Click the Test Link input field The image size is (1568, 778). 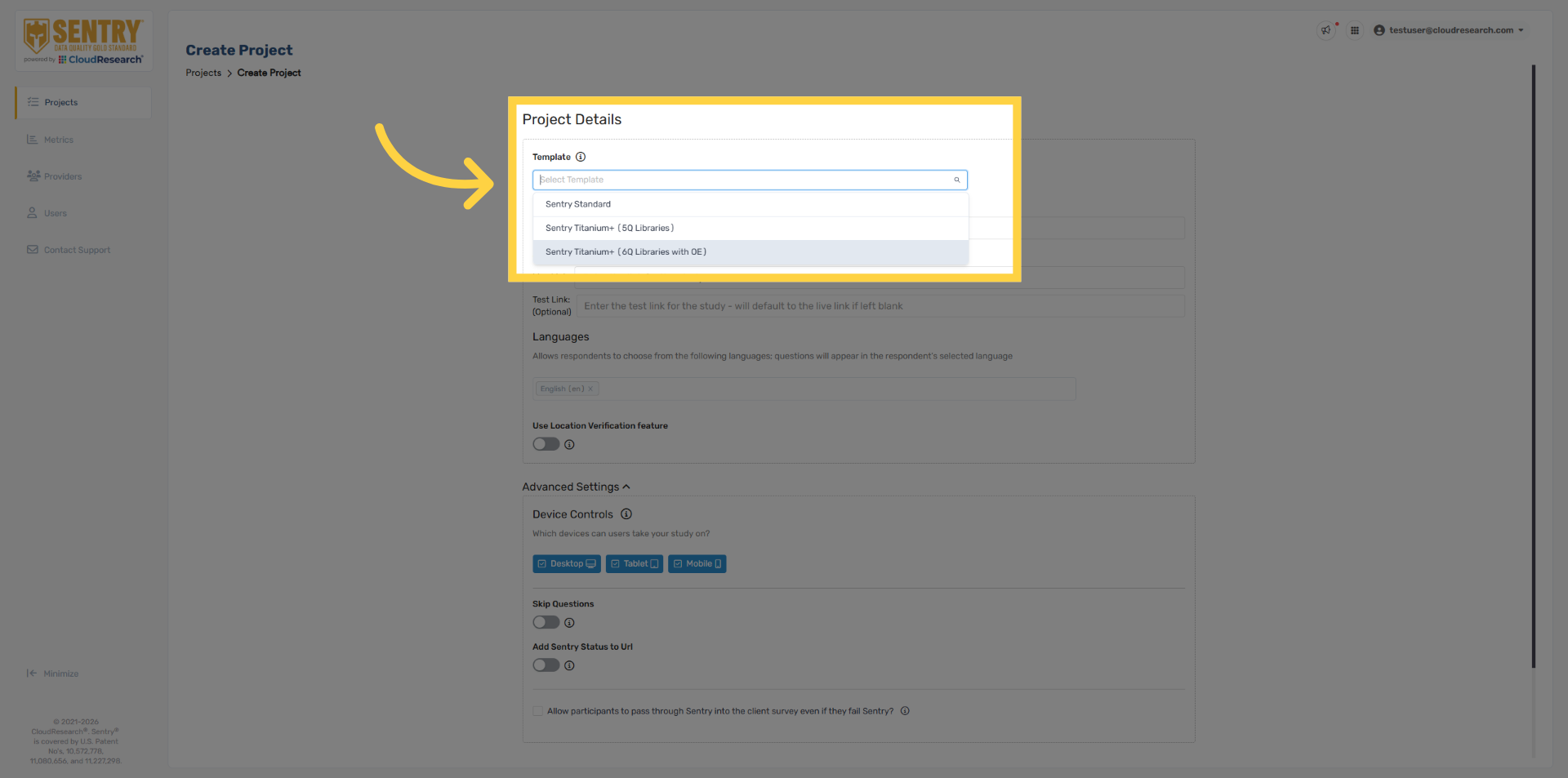coord(880,306)
